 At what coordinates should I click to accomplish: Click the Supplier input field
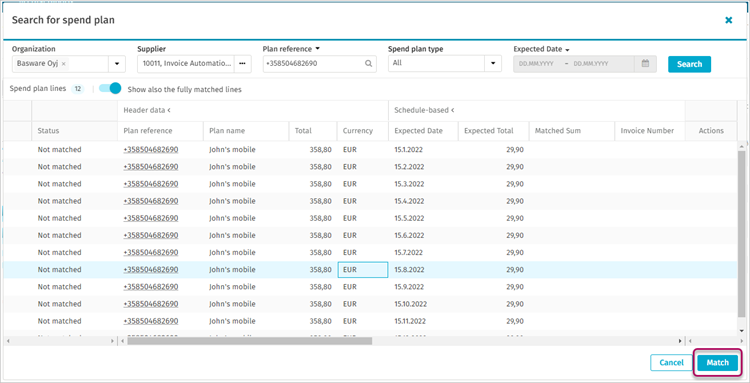click(x=186, y=64)
